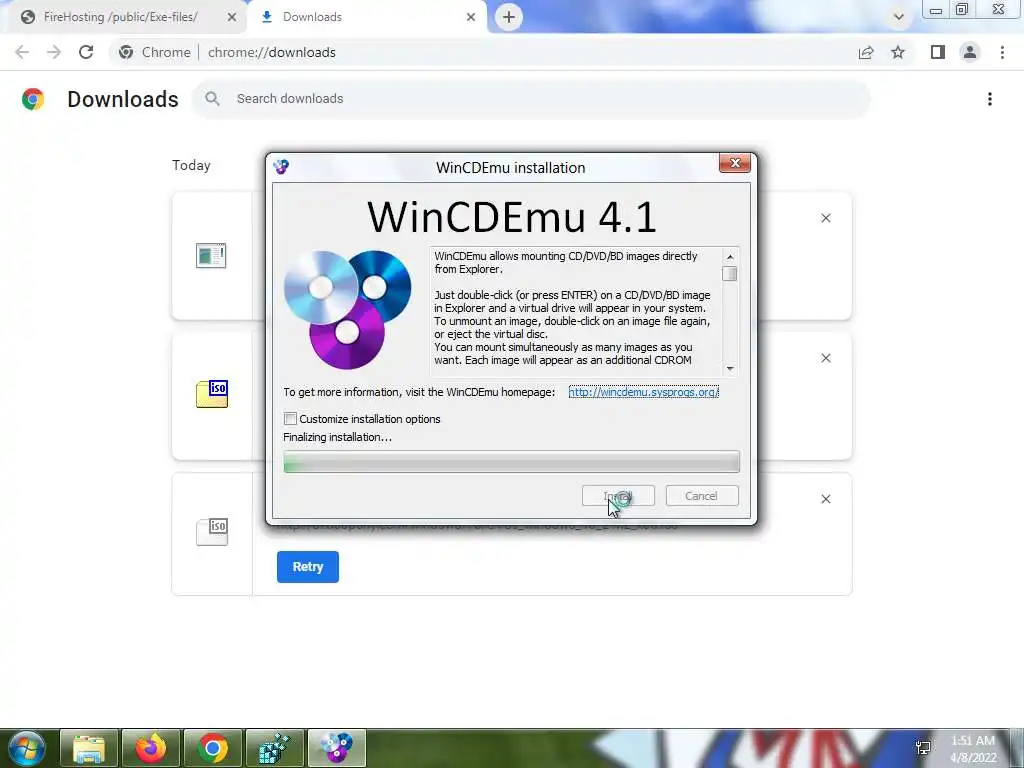Screen dimensions: 1024x768
Task: Open the taskbar clock and date
Action: coord(973,749)
